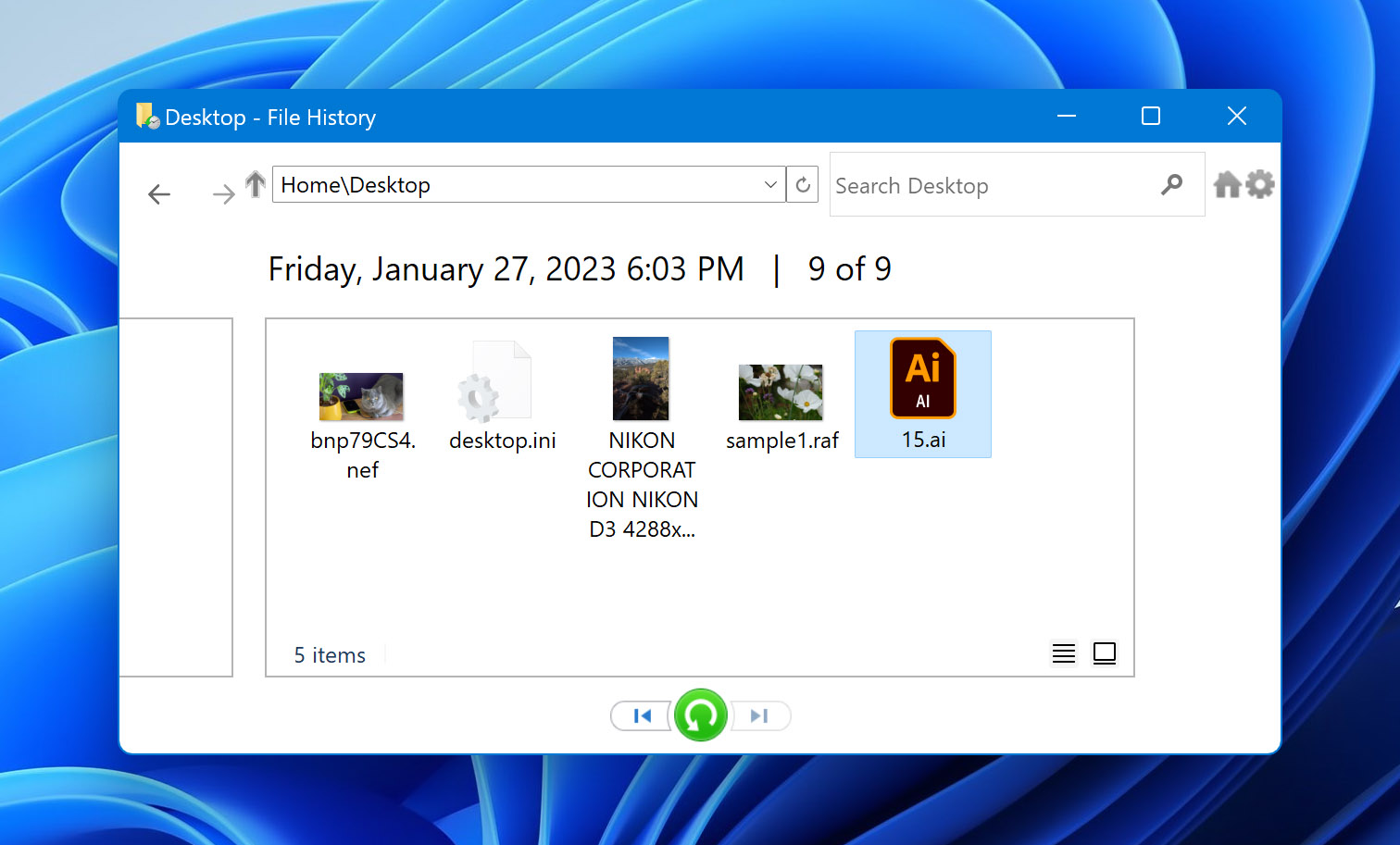Minimize the File History window
Image resolution: width=1400 pixels, height=845 pixels.
coord(1067,116)
